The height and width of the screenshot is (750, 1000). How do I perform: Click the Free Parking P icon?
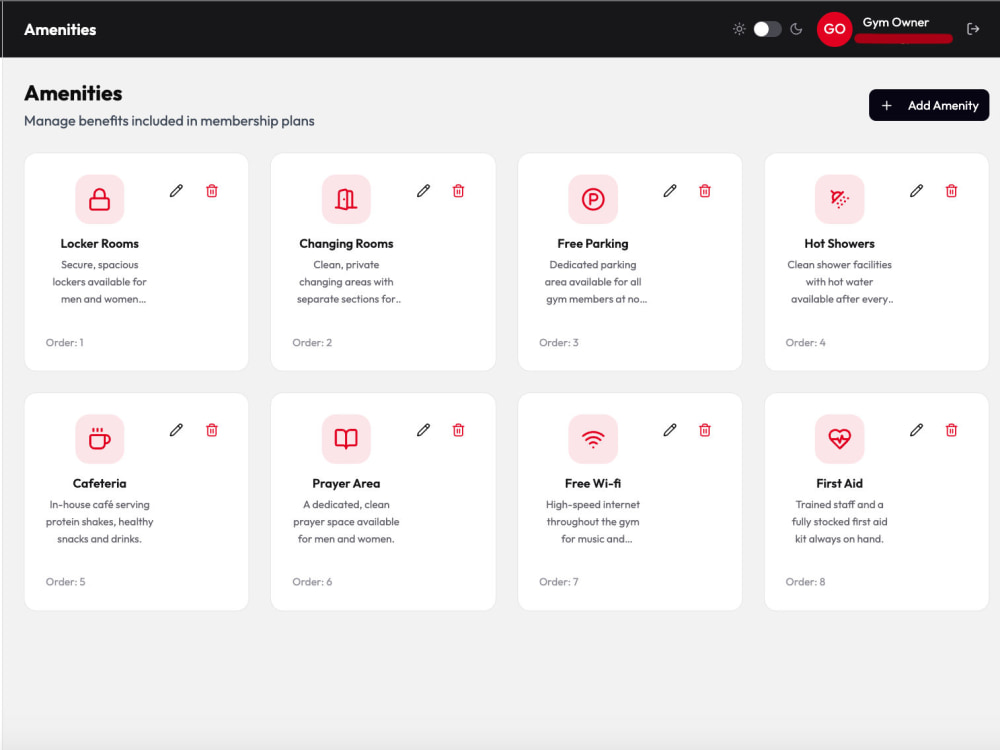pos(592,199)
